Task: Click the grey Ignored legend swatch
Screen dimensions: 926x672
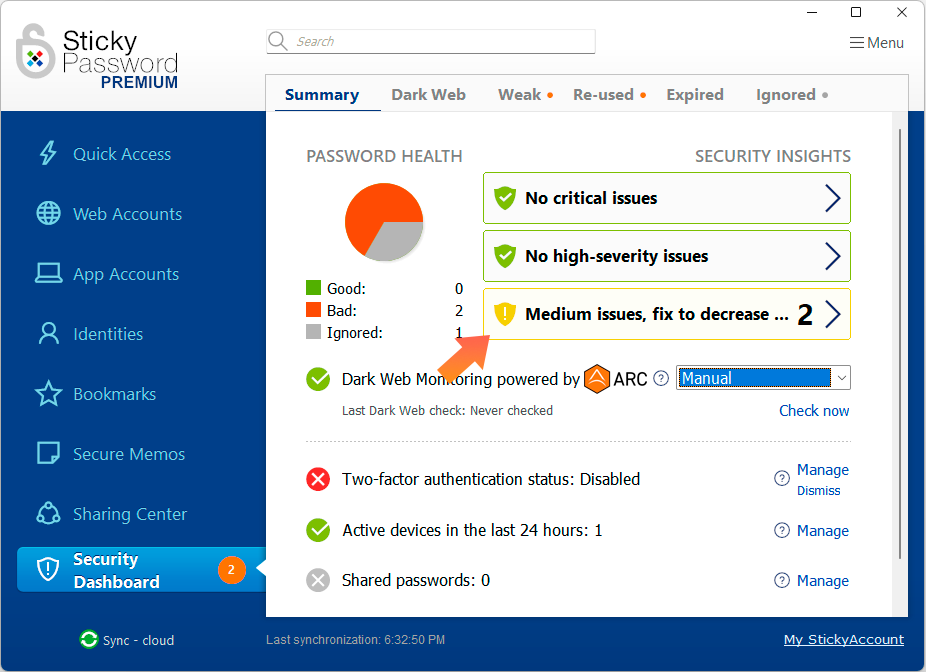Action: tap(313, 332)
